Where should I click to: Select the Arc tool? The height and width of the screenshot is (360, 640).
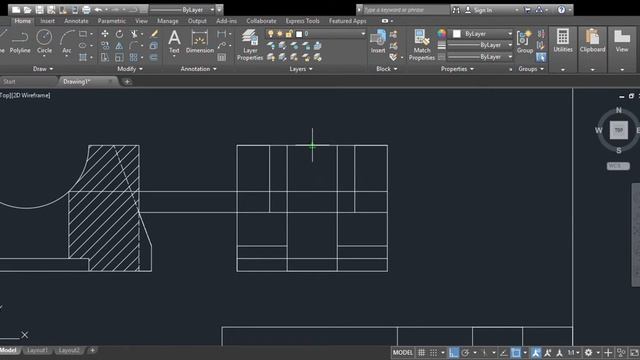(x=67, y=42)
